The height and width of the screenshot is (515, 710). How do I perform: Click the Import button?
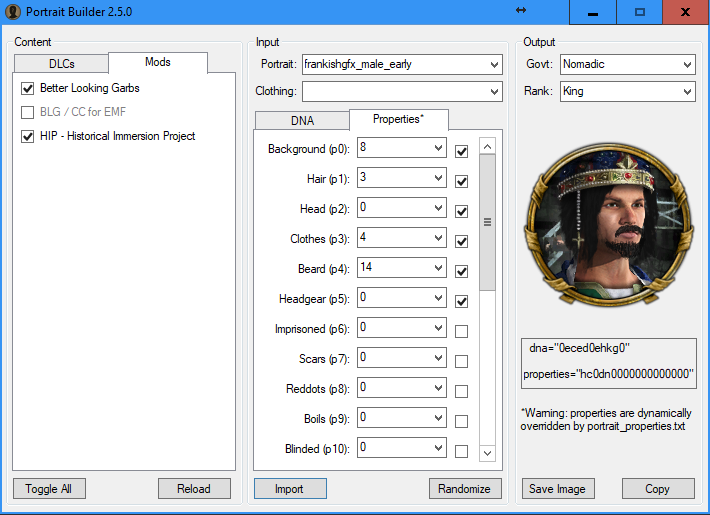coord(290,489)
